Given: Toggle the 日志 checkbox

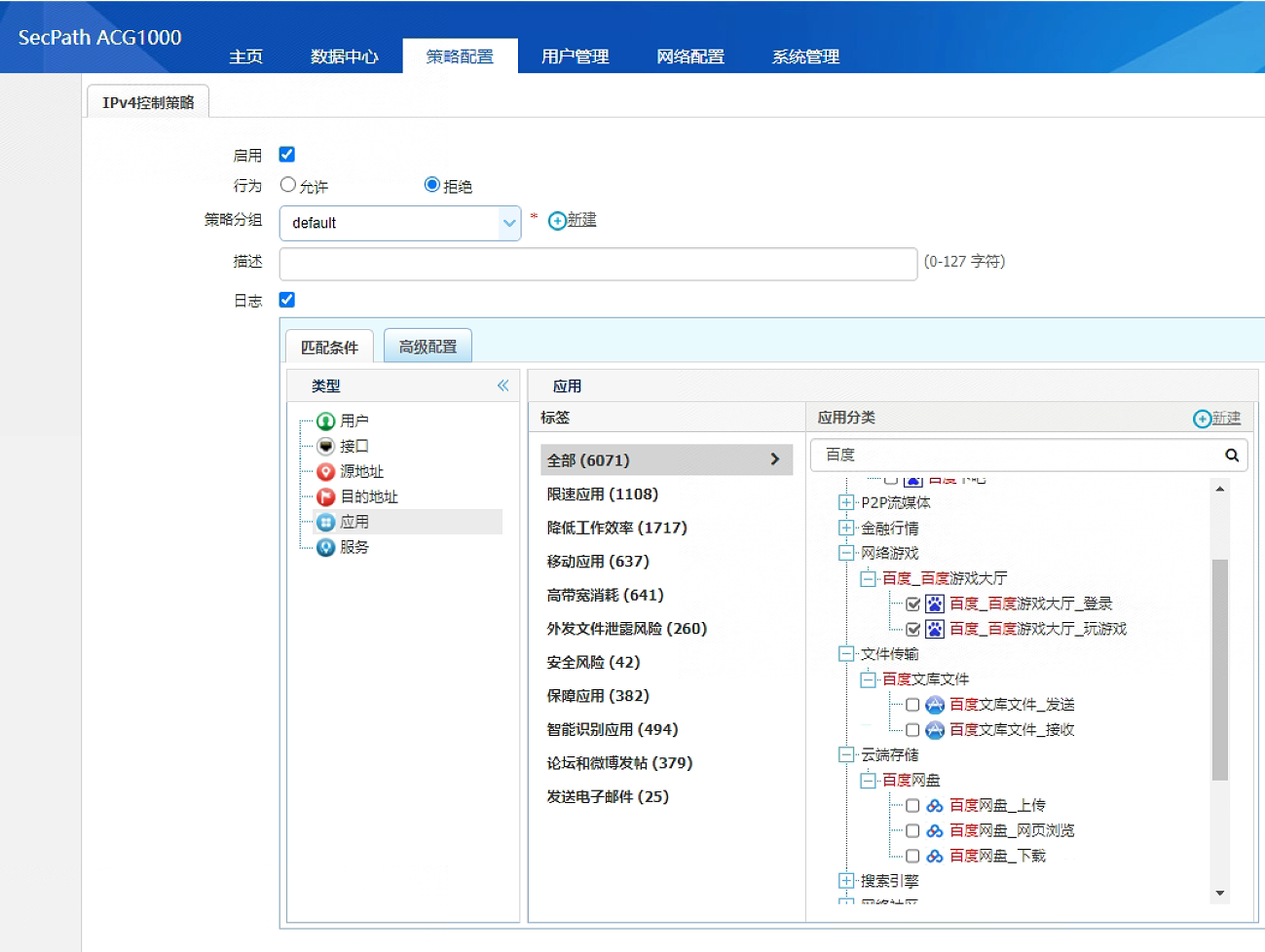Looking at the screenshot, I should pyautogui.click(x=287, y=300).
